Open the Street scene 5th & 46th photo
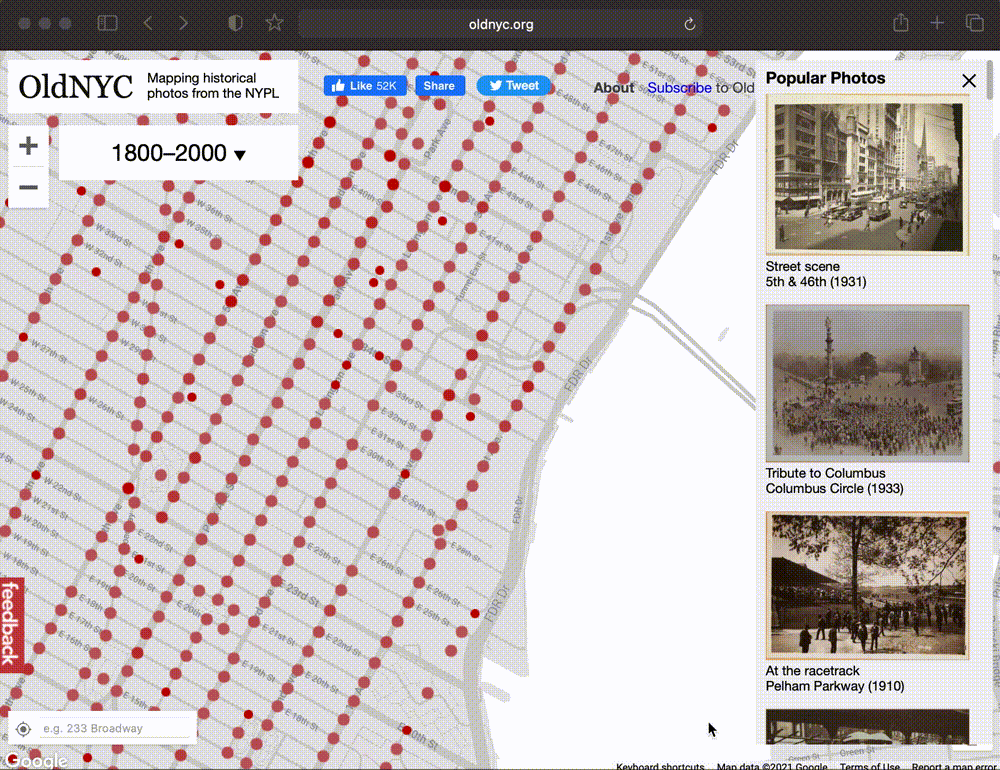Screen dimensions: 1000x770 click(x=867, y=175)
